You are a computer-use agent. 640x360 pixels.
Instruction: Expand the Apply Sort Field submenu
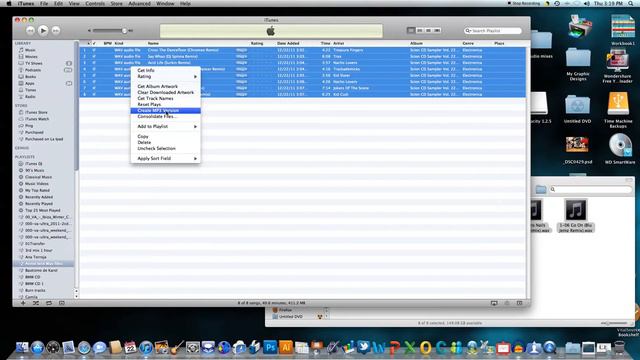[x=165, y=158]
